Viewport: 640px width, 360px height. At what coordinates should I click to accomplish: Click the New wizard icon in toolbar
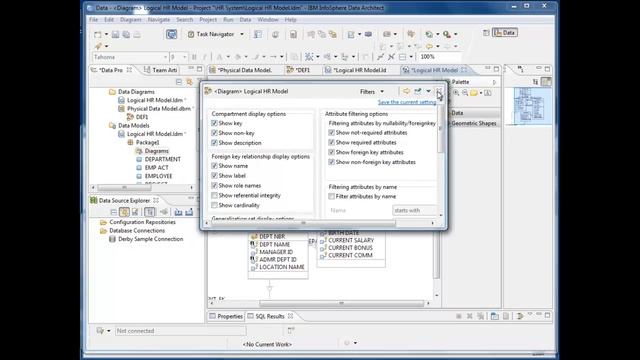click(x=98, y=35)
